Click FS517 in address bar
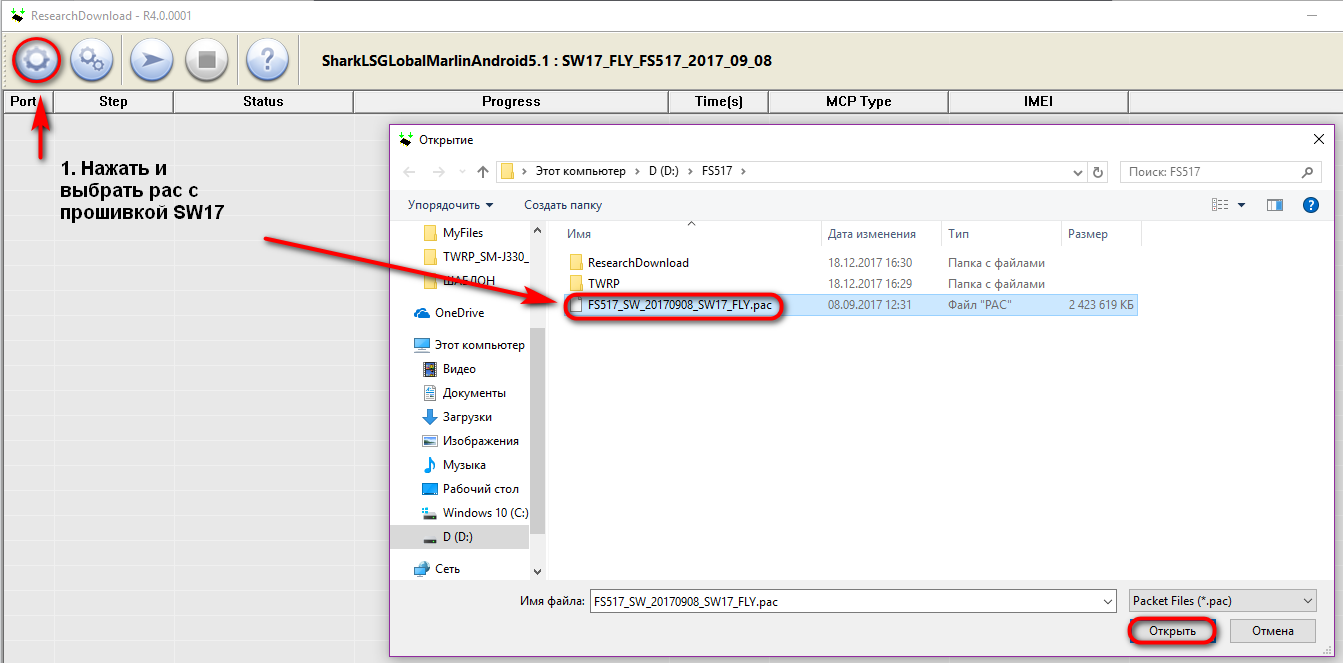Screen dimensions: 1343x663 (x=717, y=172)
